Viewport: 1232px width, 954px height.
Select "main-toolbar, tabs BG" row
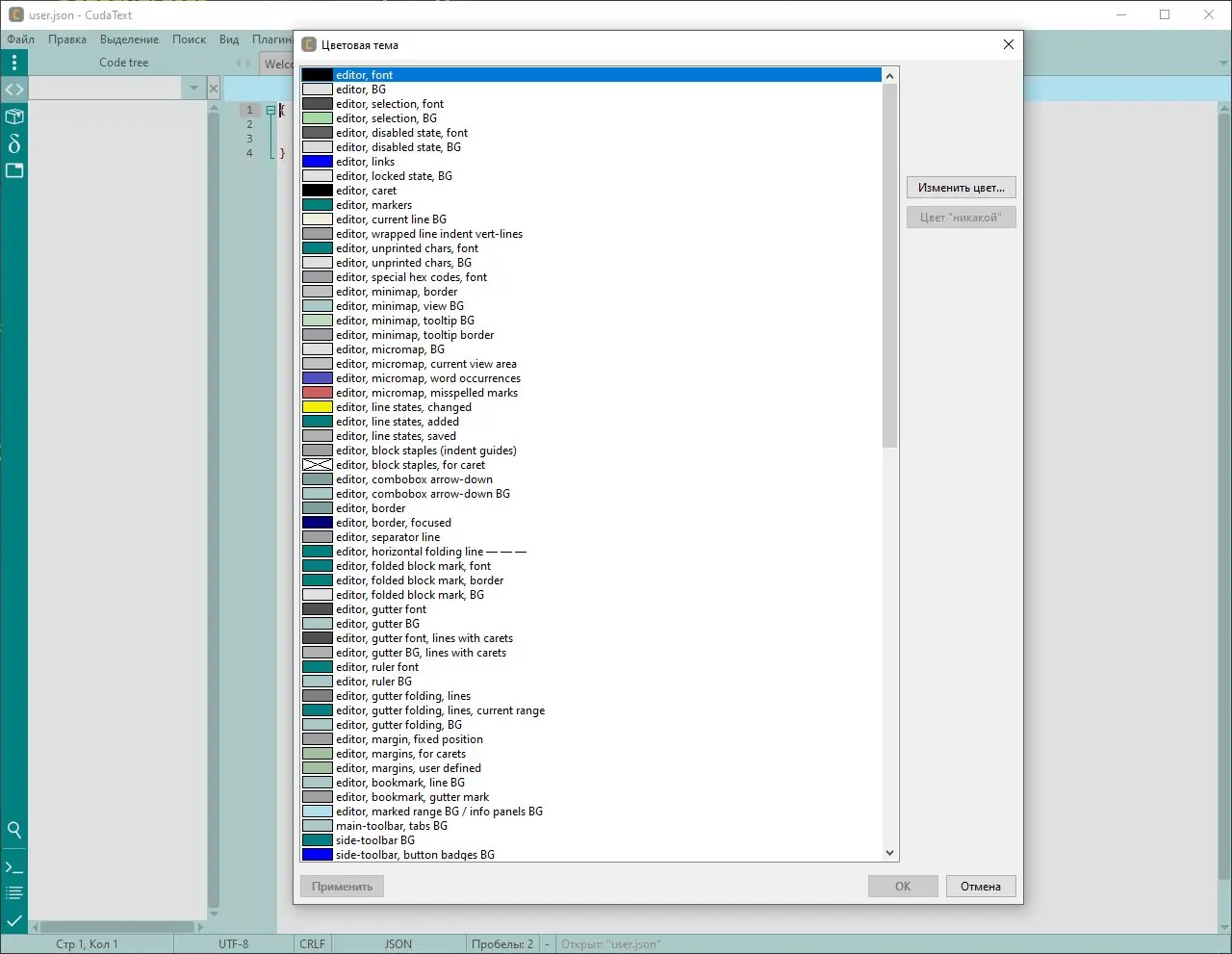tap(591, 826)
